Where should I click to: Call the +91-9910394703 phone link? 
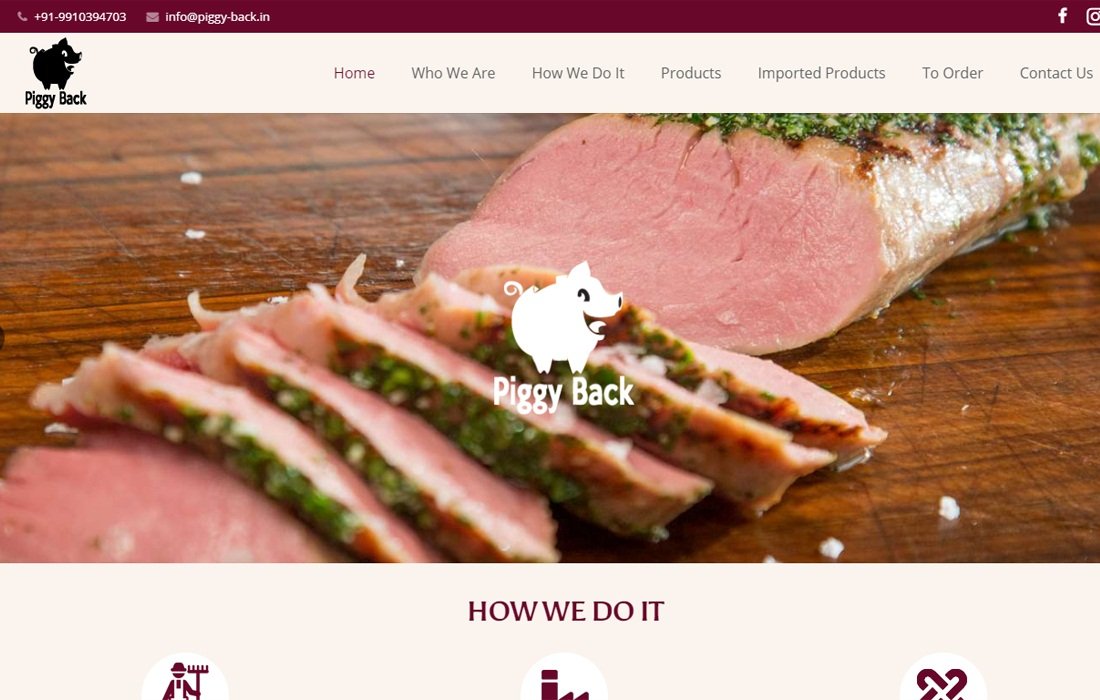pos(80,17)
